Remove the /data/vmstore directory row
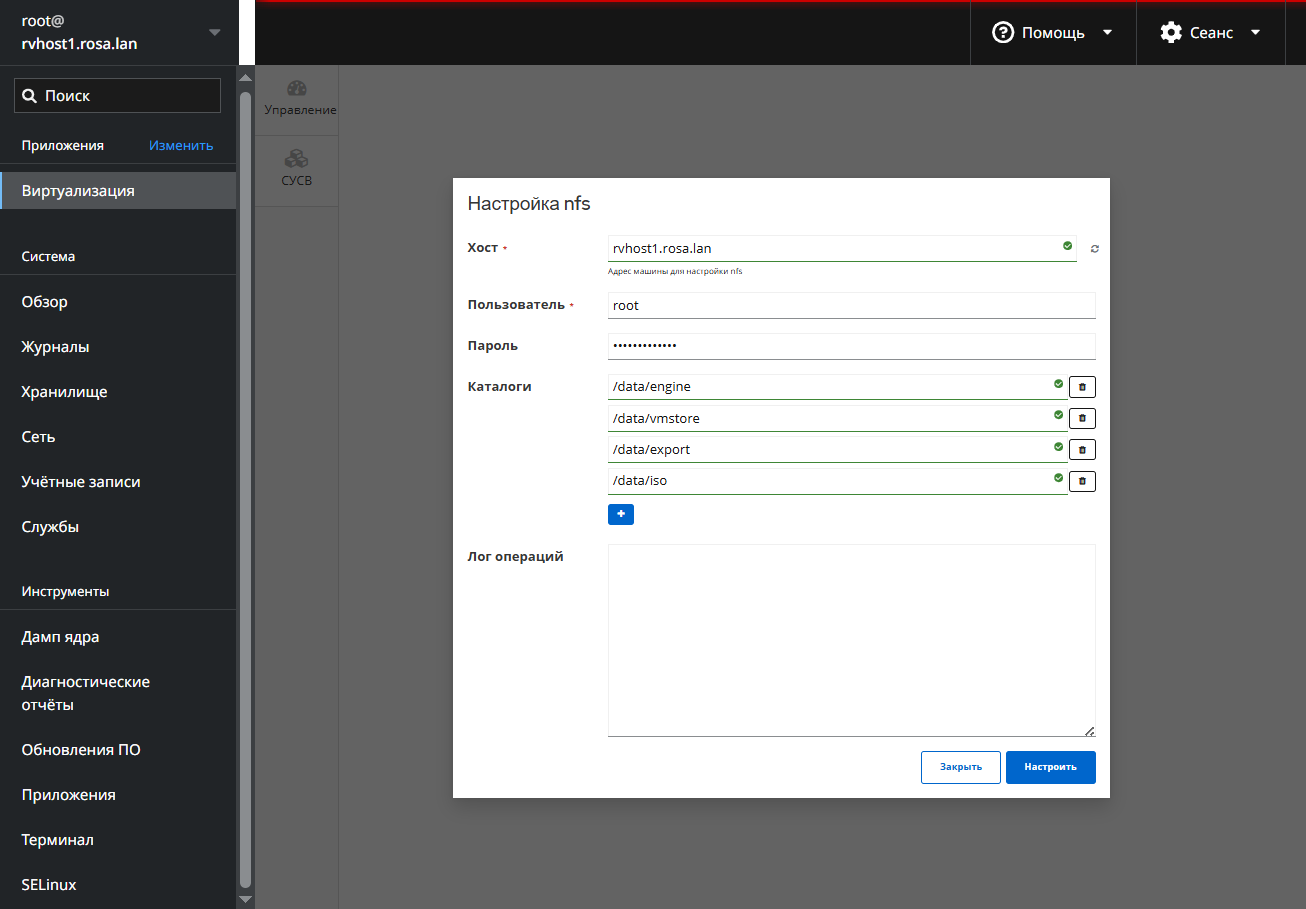Viewport: 1306px width, 909px height. click(1082, 418)
